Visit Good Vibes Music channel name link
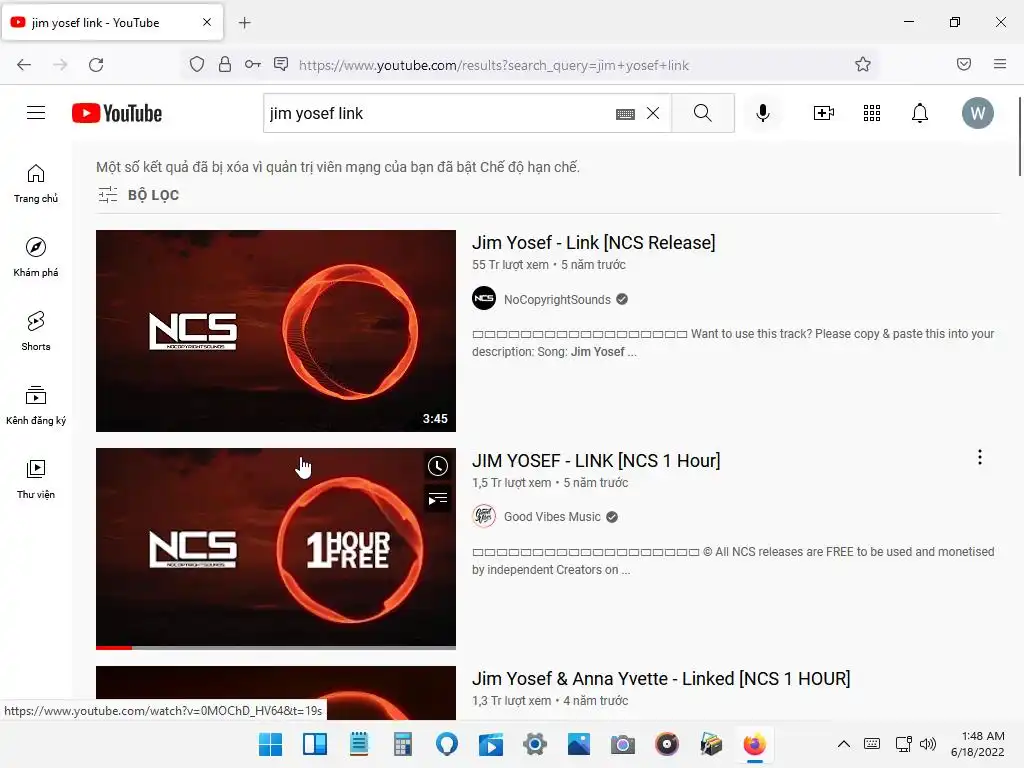The width and height of the screenshot is (1024, 768). point(552,517)
